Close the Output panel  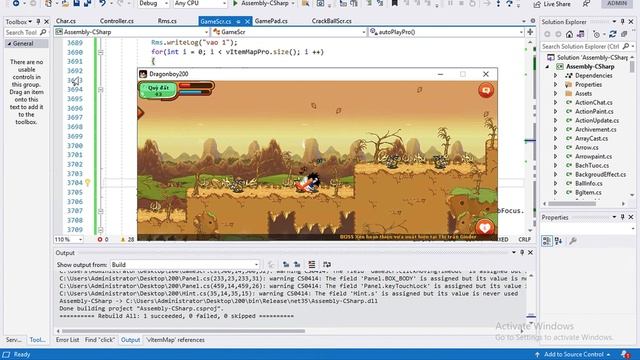tap(530, 253)
